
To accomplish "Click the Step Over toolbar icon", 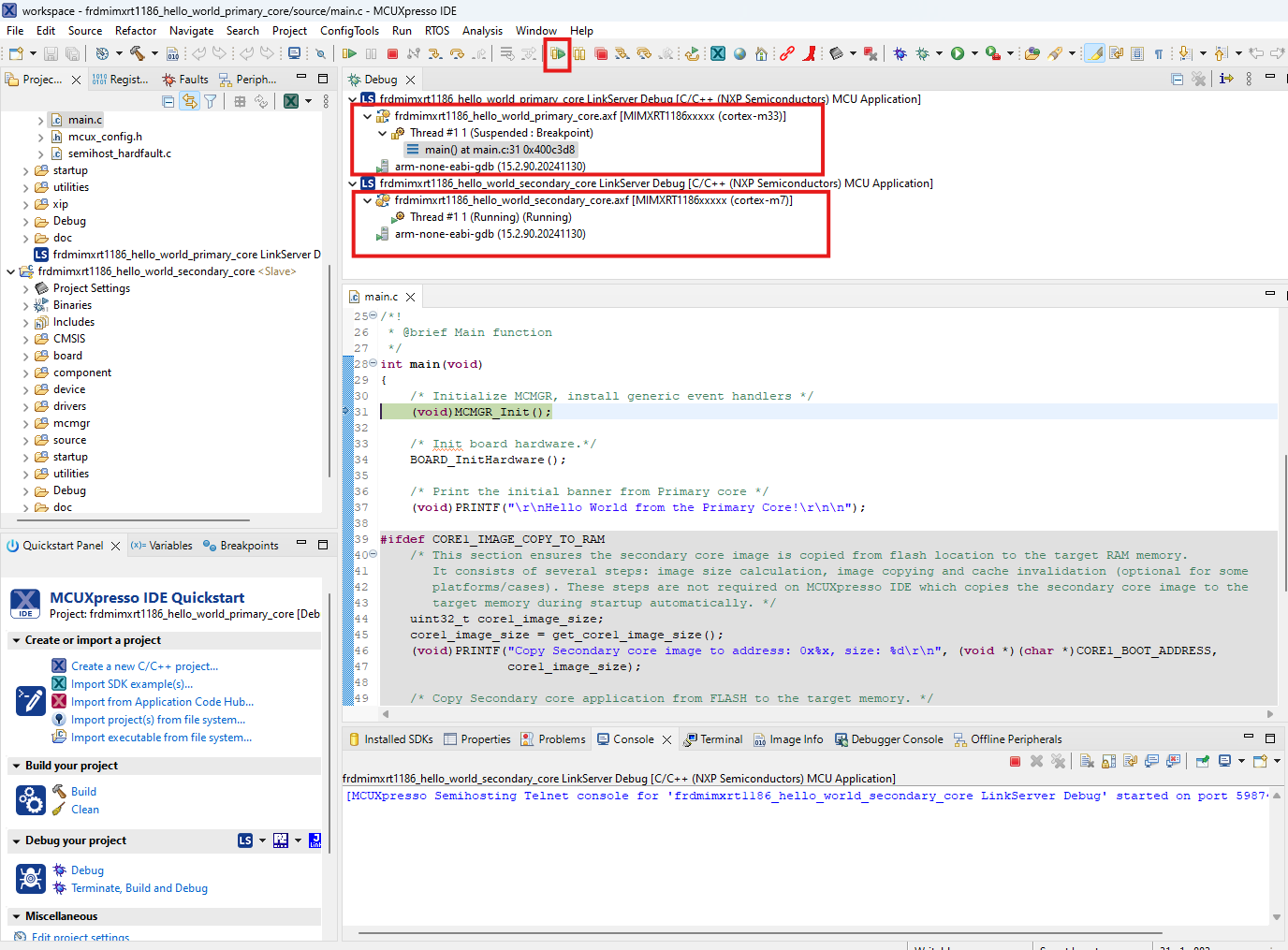I will pyautogui.click(x=457, y=54).
